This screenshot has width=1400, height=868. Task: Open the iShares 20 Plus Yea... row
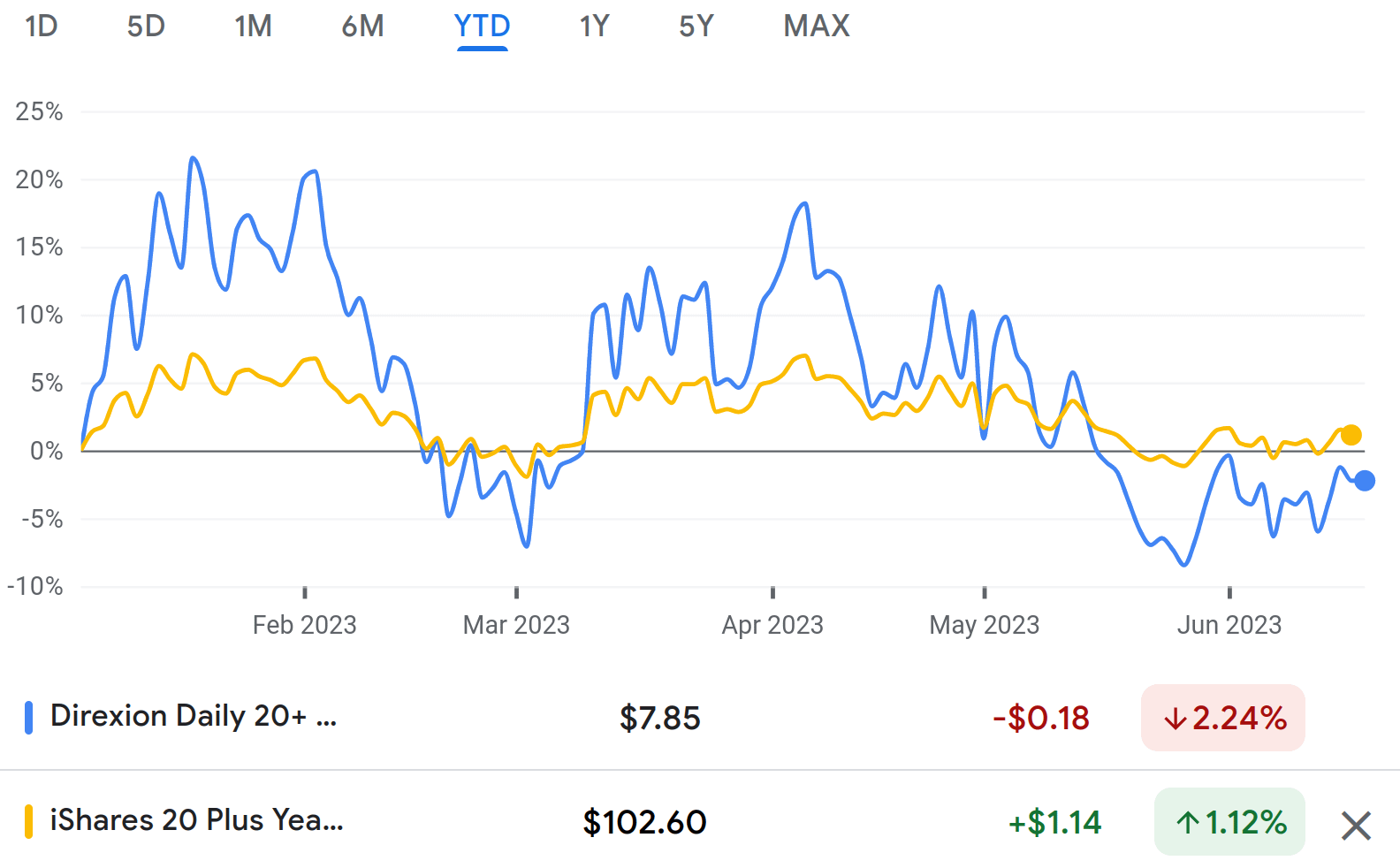[x=700, y=820]
